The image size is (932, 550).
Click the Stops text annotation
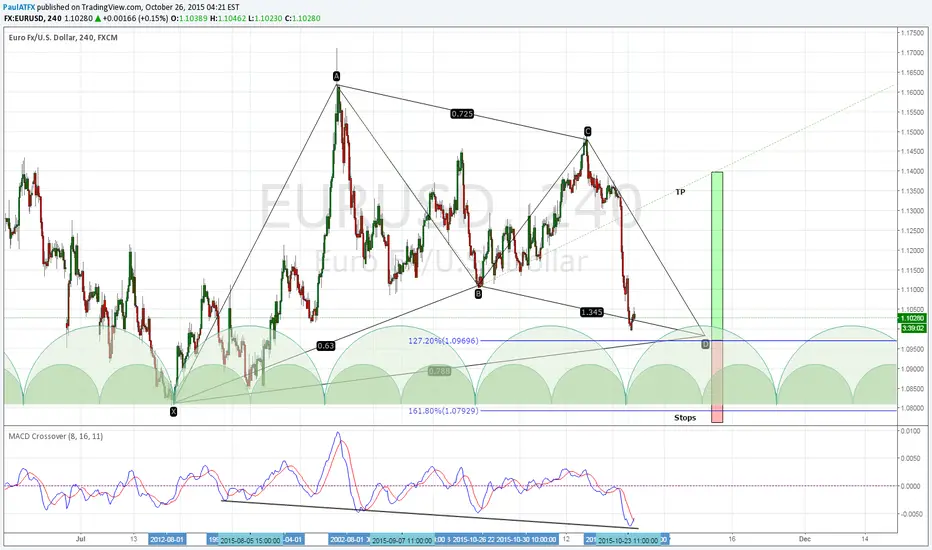[685, 417]
